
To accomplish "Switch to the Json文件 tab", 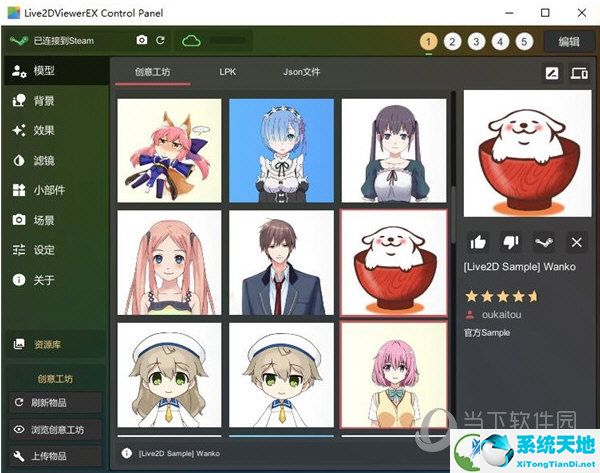I will [x=302, y=72].
